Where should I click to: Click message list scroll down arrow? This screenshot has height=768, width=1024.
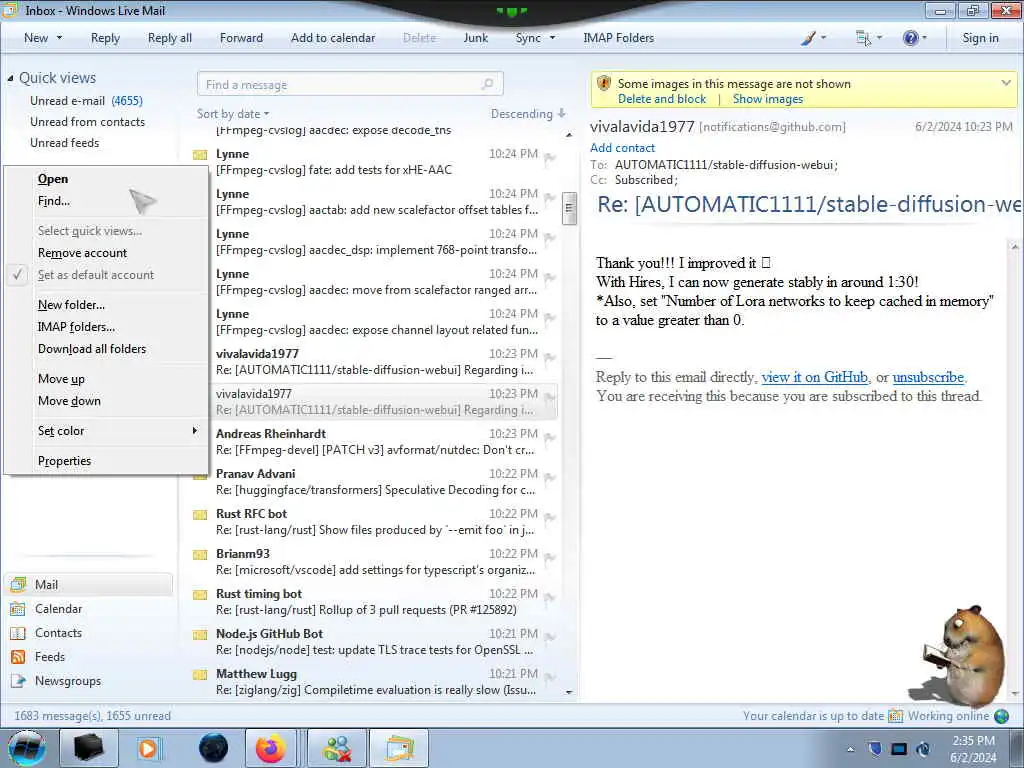click(x=569, y=692)
